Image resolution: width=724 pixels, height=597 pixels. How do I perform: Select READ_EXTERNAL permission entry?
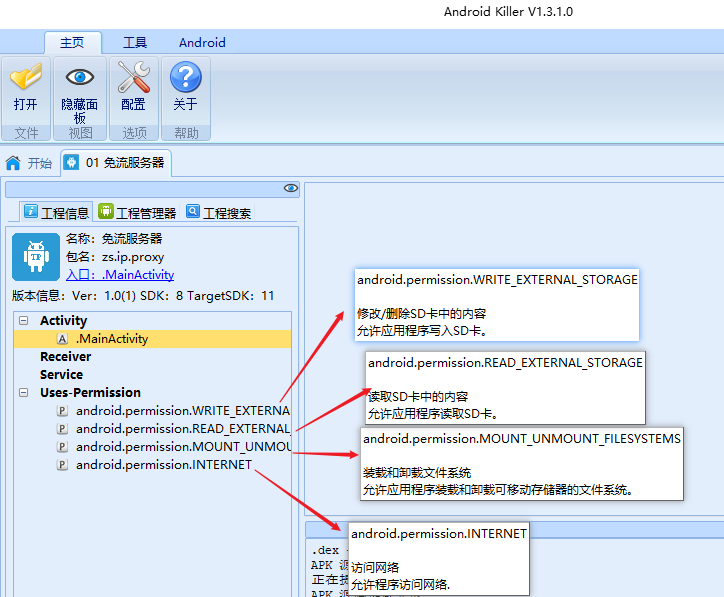point(183,428)
